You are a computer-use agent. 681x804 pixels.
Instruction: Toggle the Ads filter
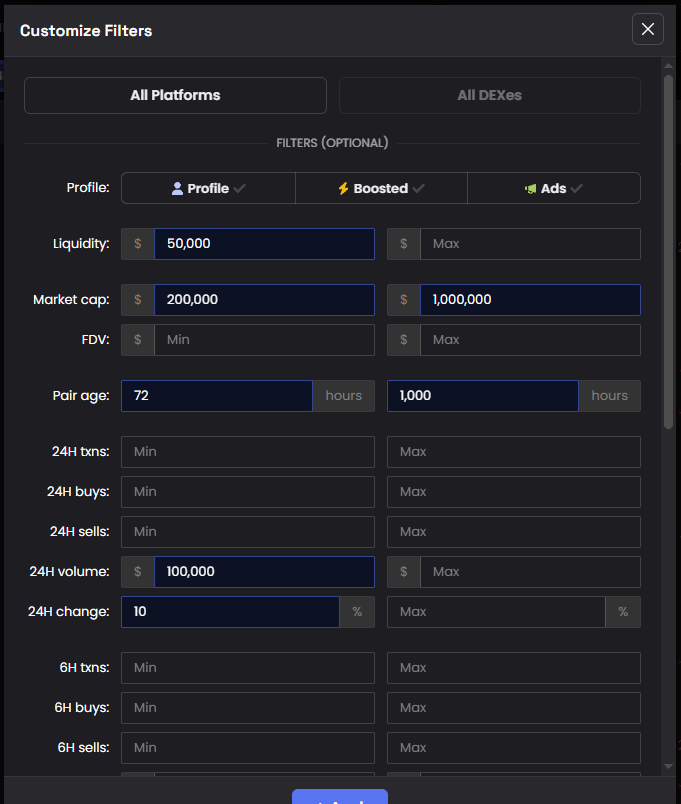[x=554, y=188]
